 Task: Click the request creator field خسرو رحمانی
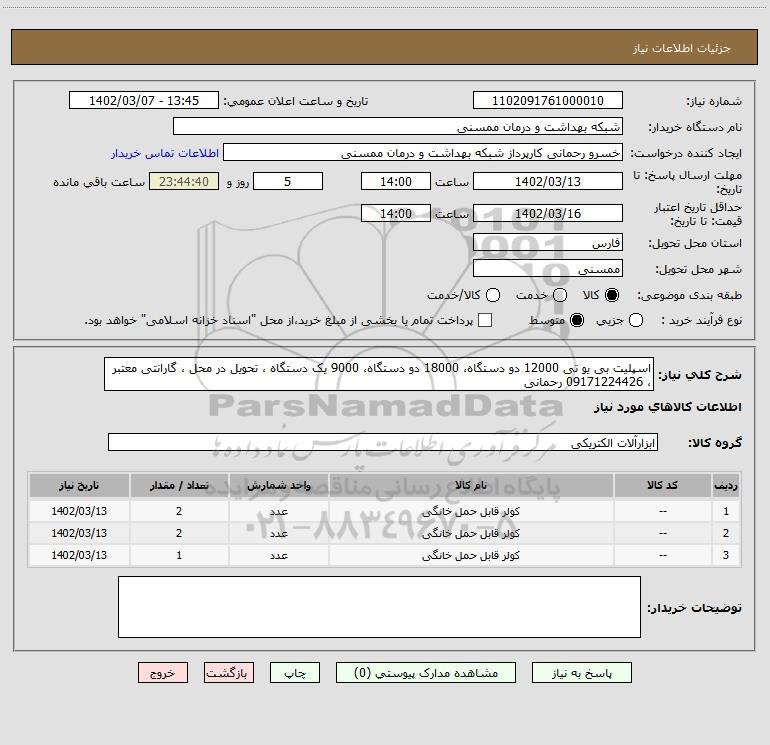[x=423, y=153]
